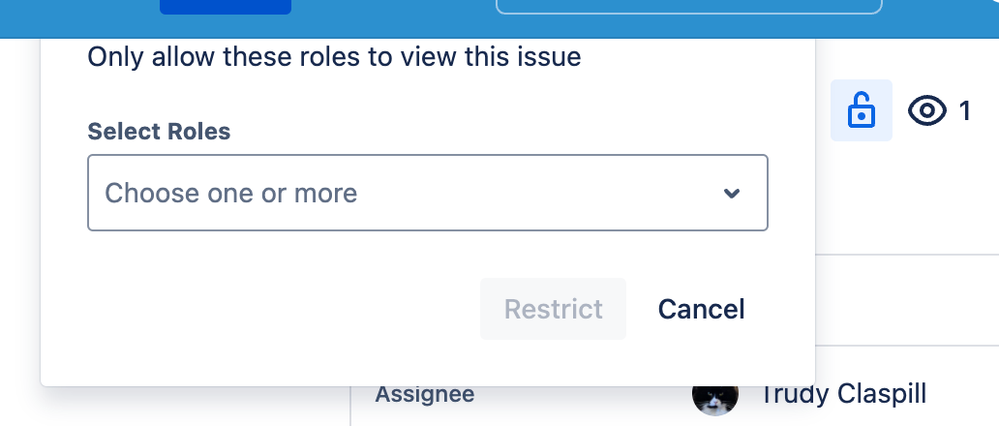Click the Restrict button
The height and width of the screenshot is (426, 999).
(x=553, y=309)
